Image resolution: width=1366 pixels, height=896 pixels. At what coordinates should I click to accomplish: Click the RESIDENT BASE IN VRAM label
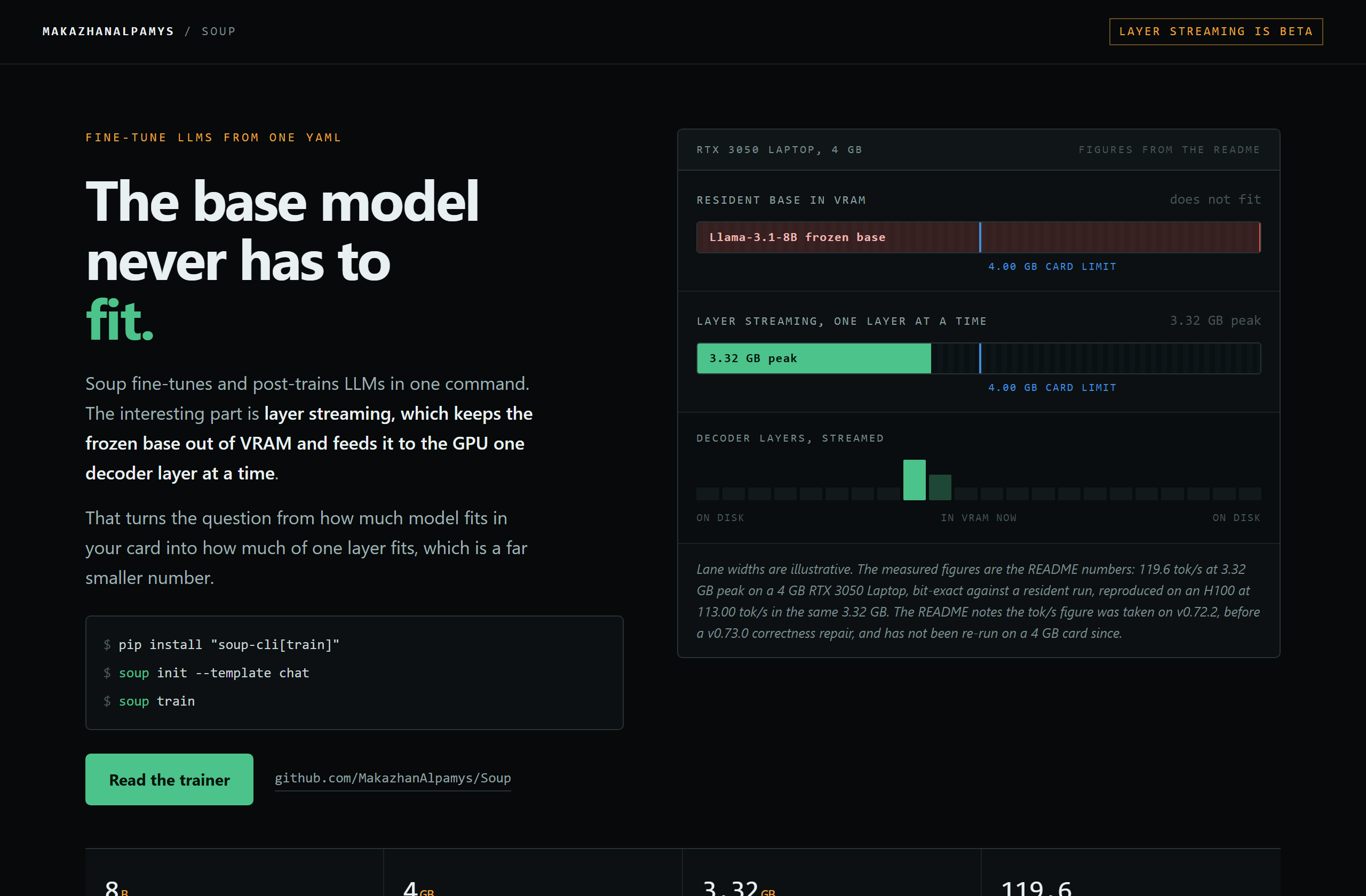(781, 199)
